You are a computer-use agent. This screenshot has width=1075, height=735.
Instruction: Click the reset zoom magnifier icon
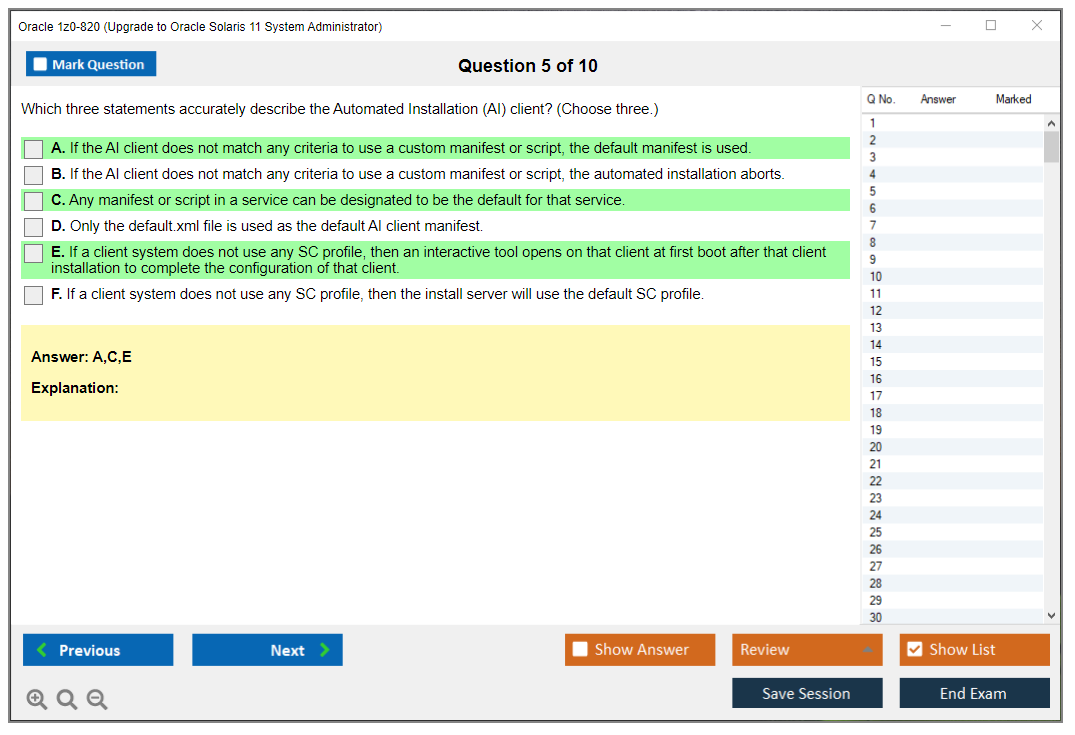[67, 699]
